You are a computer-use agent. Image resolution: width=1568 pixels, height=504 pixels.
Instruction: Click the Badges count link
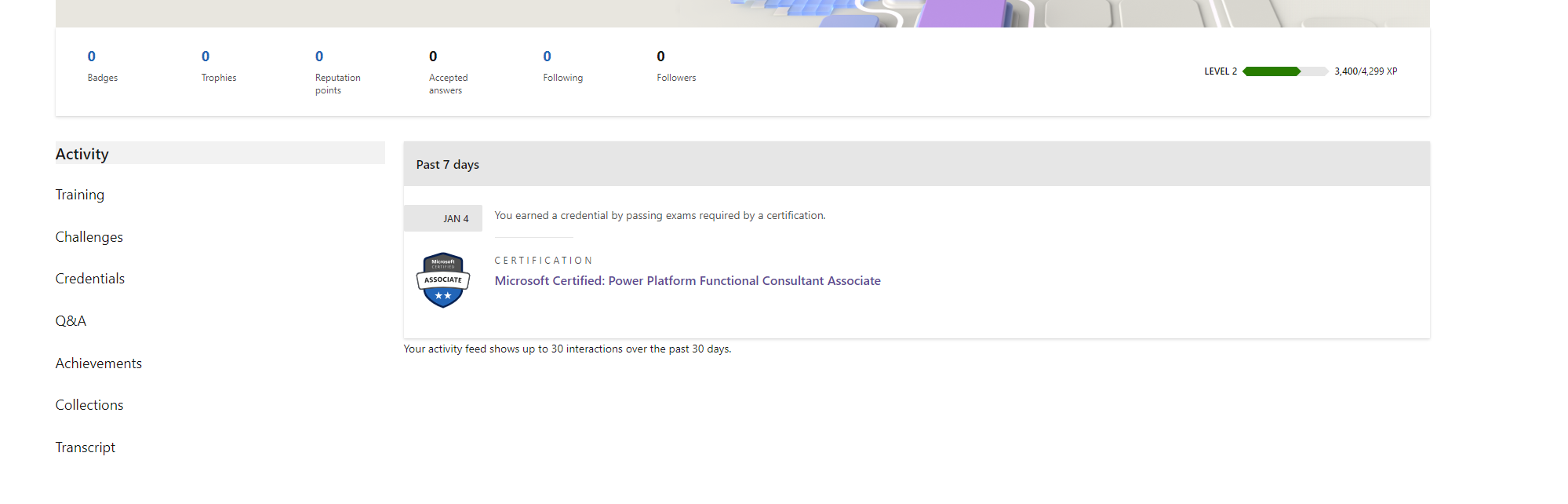pos(92,57)
